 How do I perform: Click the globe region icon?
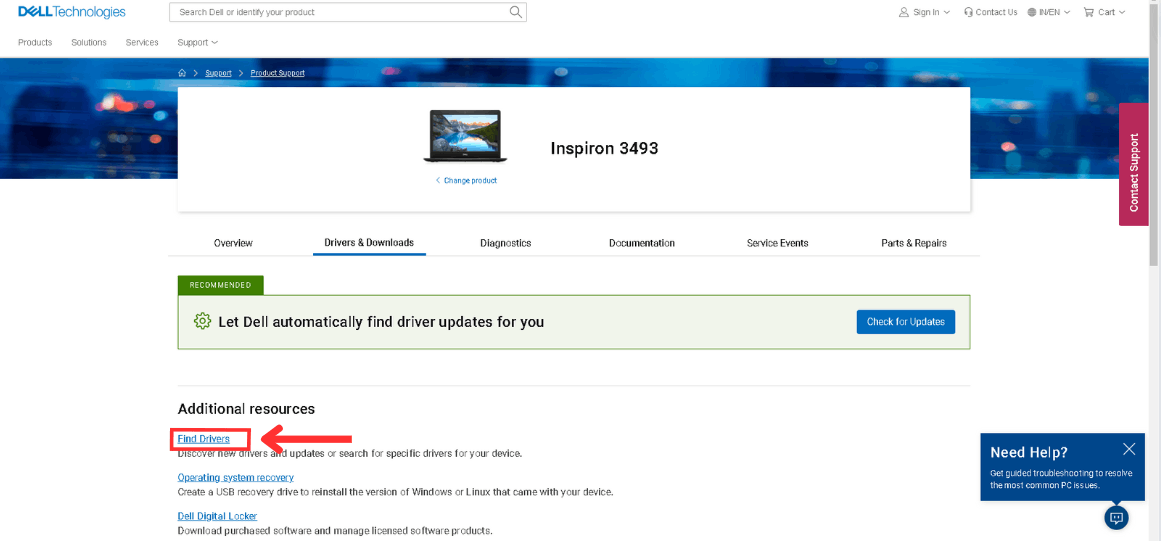click(x=1032, y=12)
